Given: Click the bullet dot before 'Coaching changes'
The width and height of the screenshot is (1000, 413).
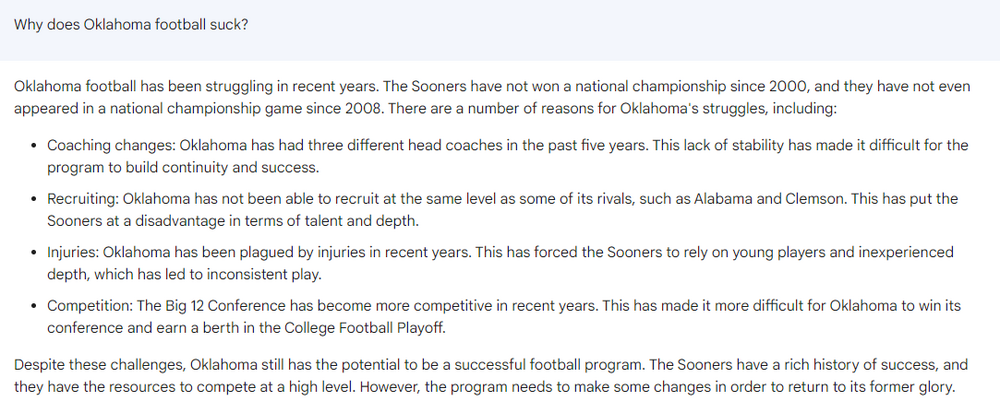Looking at the screenshot, I should tap(35, 146).
